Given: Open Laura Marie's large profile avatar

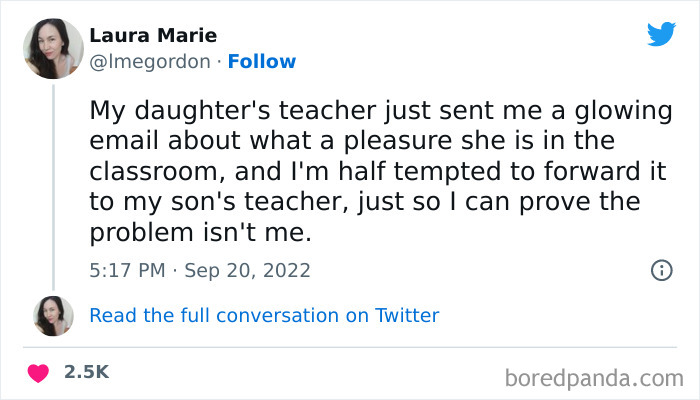Looking at the screenshot, I should click(53, 49).
